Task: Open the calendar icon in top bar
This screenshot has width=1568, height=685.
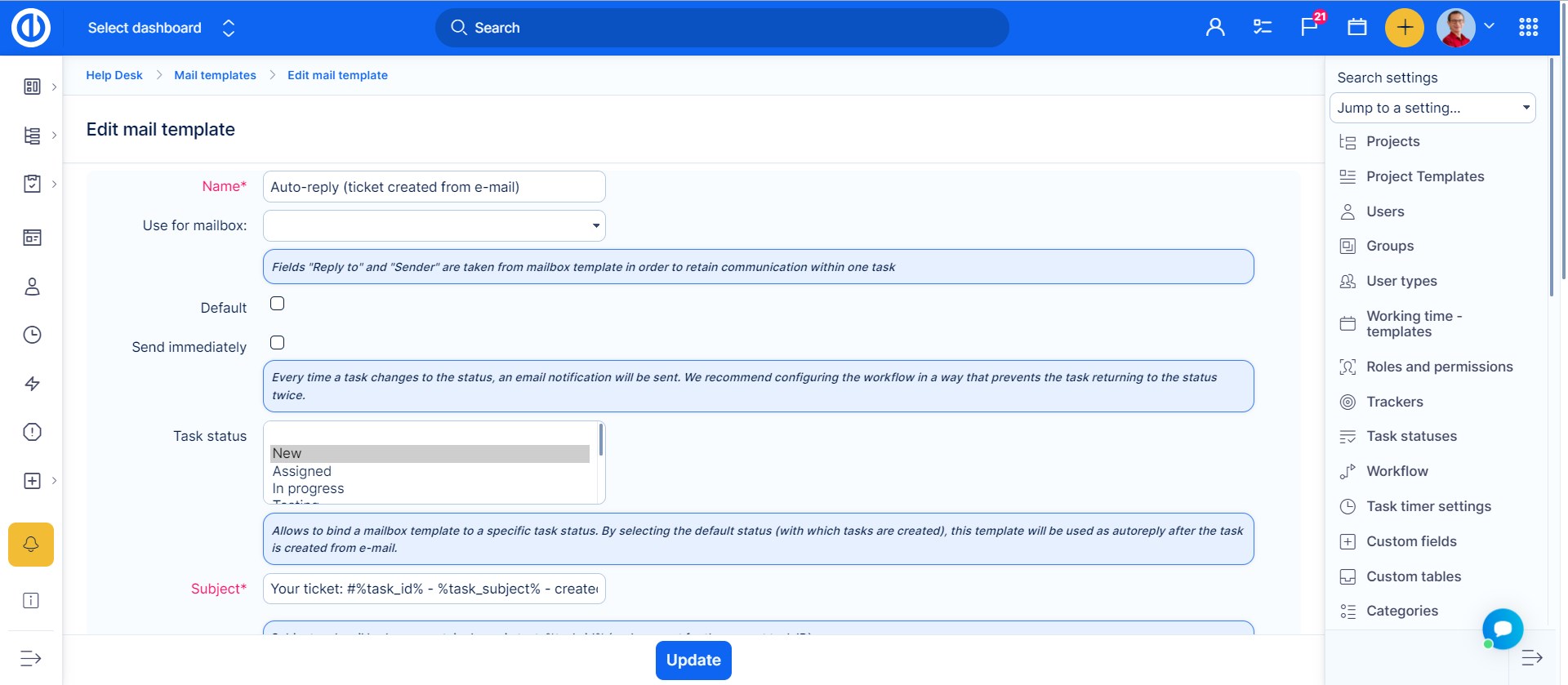Action: 1356,28
